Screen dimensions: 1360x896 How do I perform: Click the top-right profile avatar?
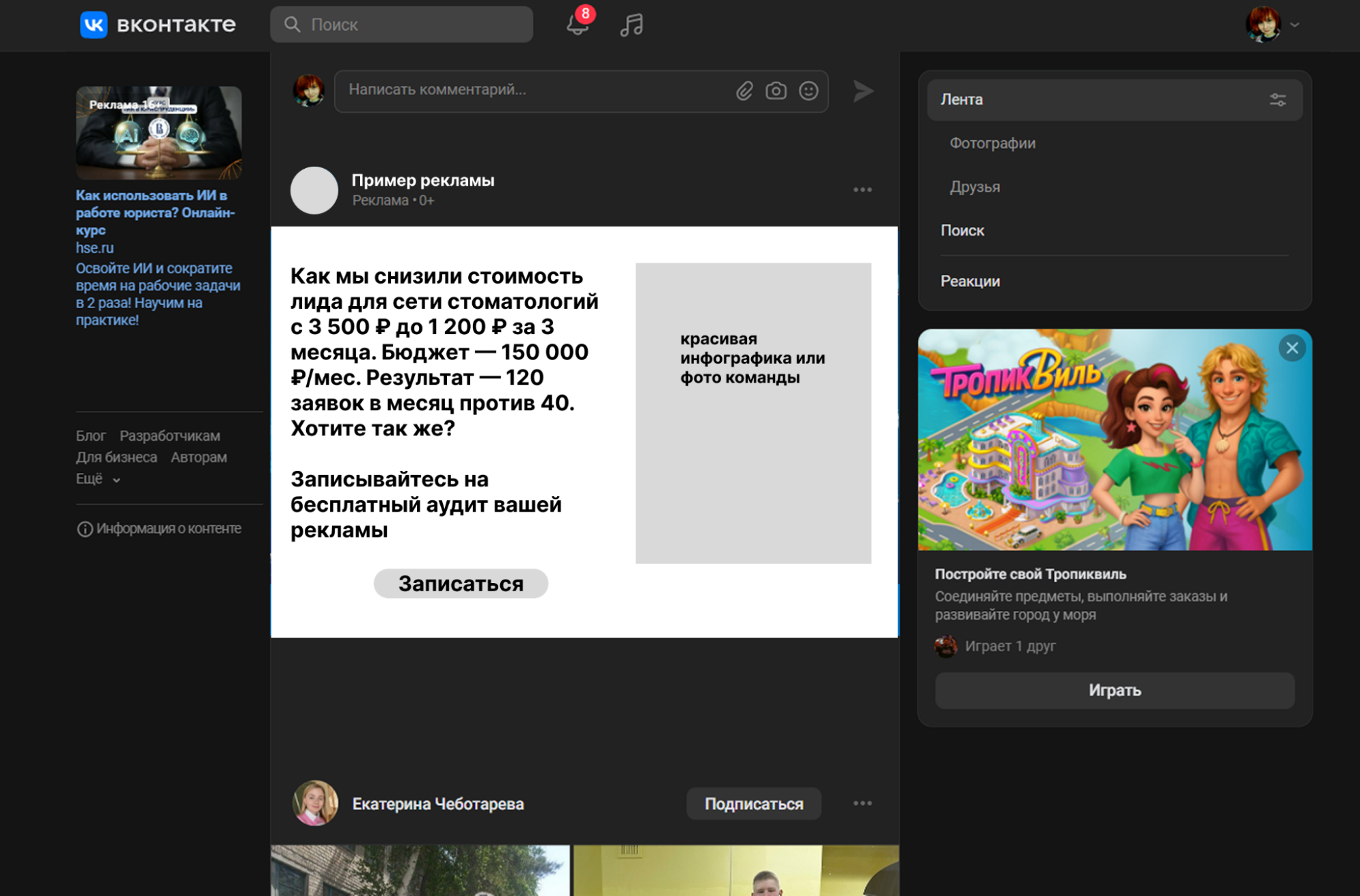coord(1263,24)
